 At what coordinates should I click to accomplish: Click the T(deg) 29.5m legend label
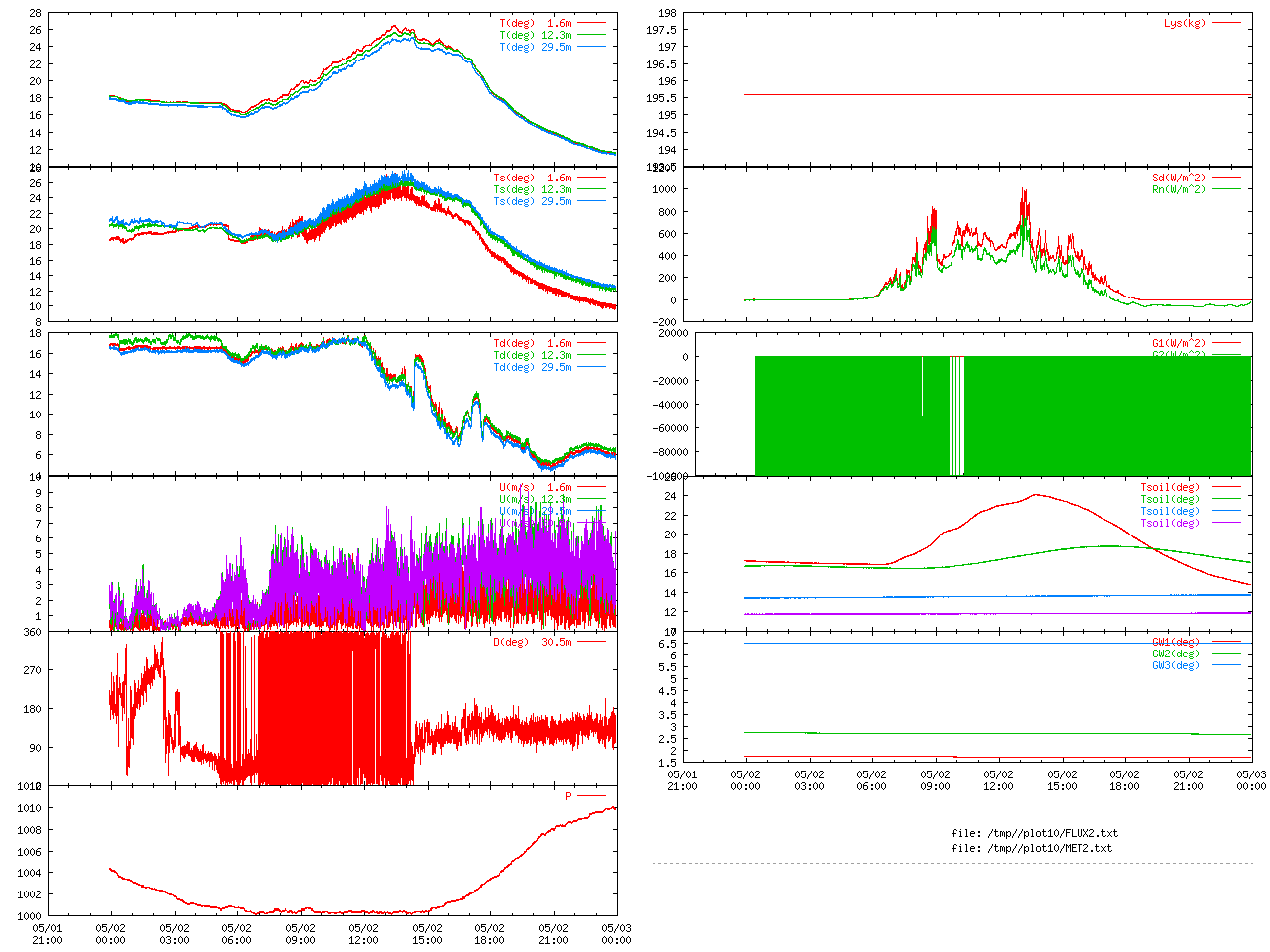(x=536, y=47)
